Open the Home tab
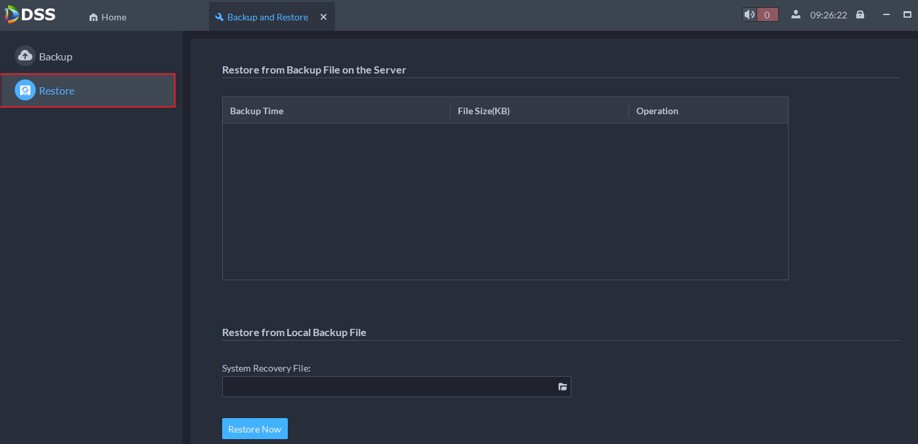This screenshot has height=444, width=918. [108, 17]
